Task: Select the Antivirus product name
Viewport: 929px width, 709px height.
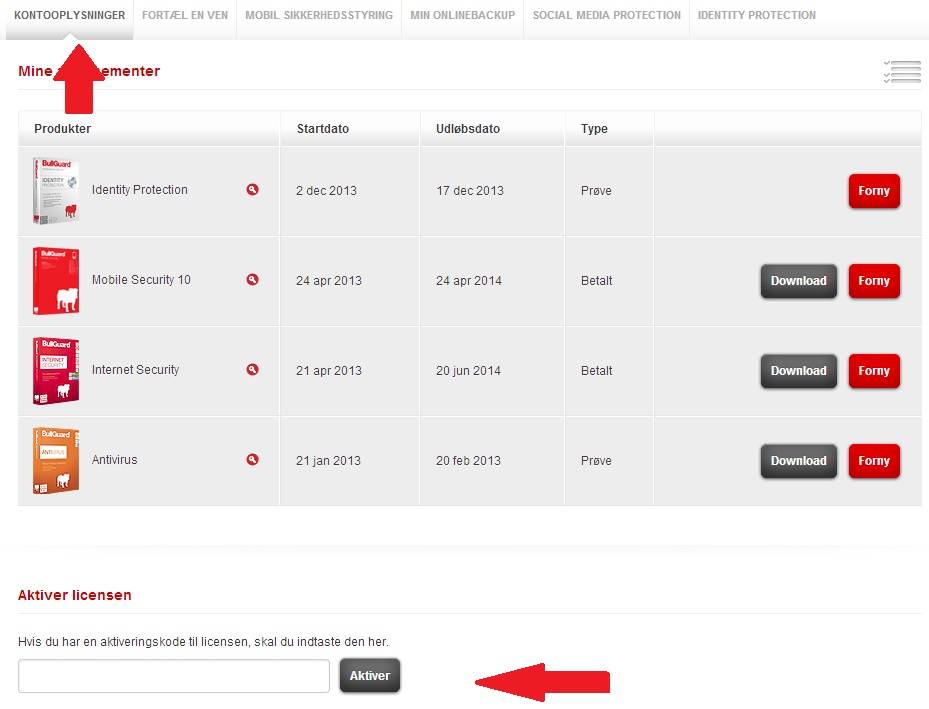Action: 114,460
